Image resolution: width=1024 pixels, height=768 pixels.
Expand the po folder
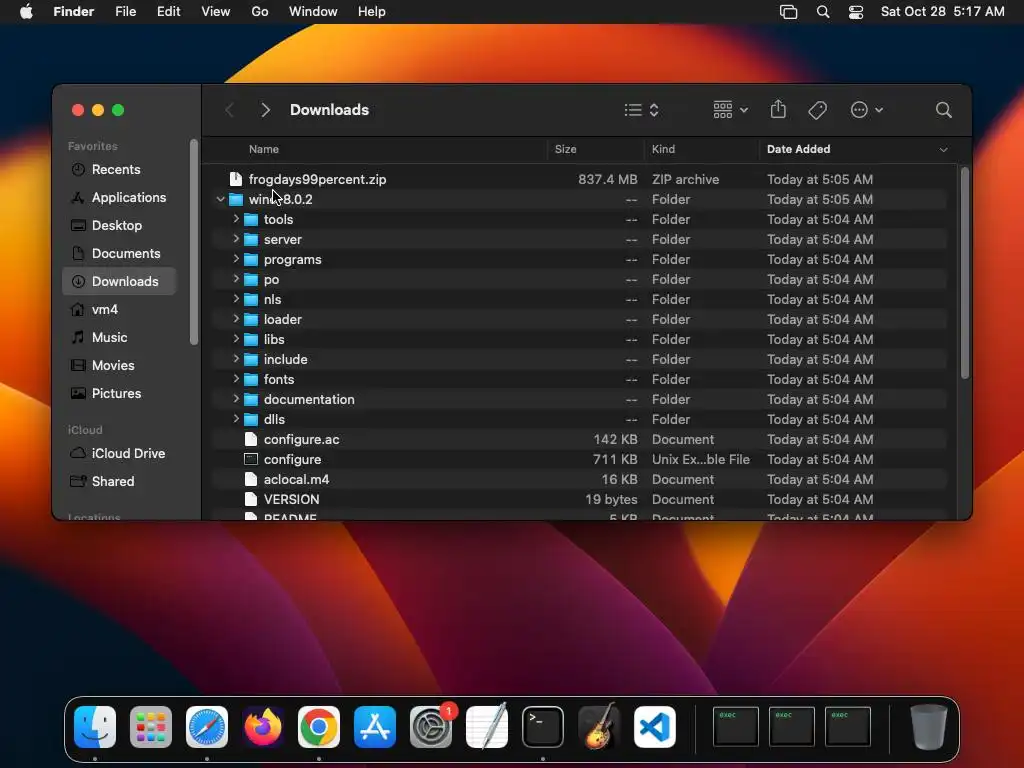(236, 279)
